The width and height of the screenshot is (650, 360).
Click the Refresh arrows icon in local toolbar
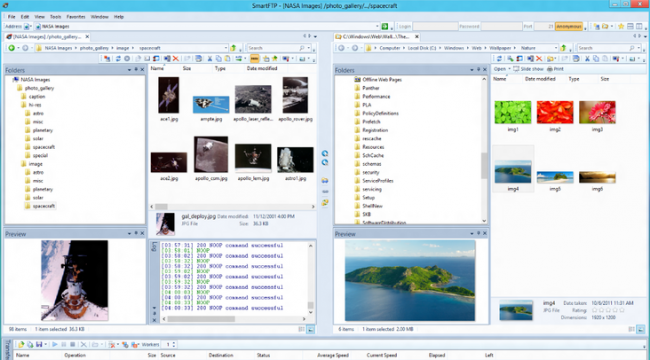pyautogui.click(x=500, y=59)
